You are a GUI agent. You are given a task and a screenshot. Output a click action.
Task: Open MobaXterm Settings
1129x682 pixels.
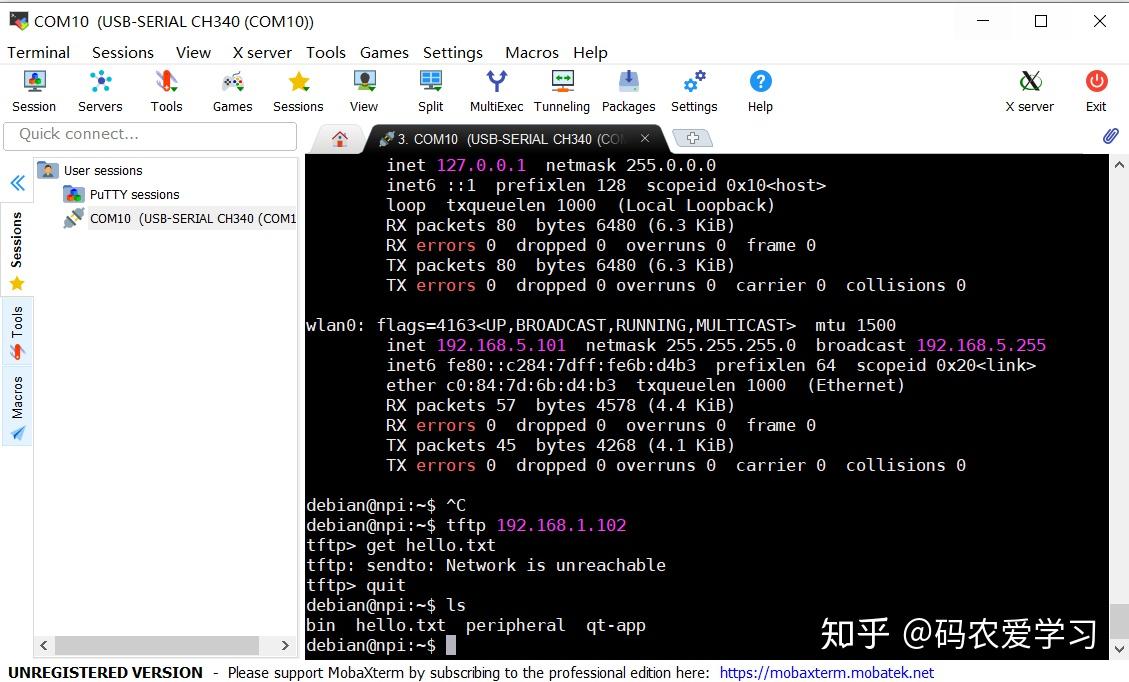[x=694, y=90]
